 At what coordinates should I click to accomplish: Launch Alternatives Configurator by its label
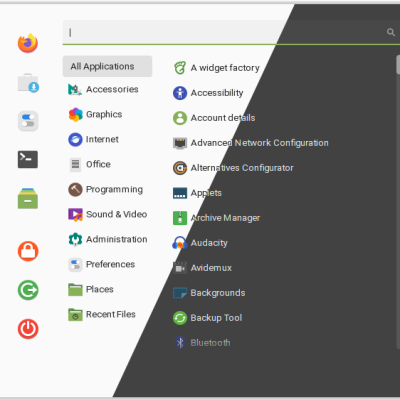pyautogui.click(x=242, y=168)
